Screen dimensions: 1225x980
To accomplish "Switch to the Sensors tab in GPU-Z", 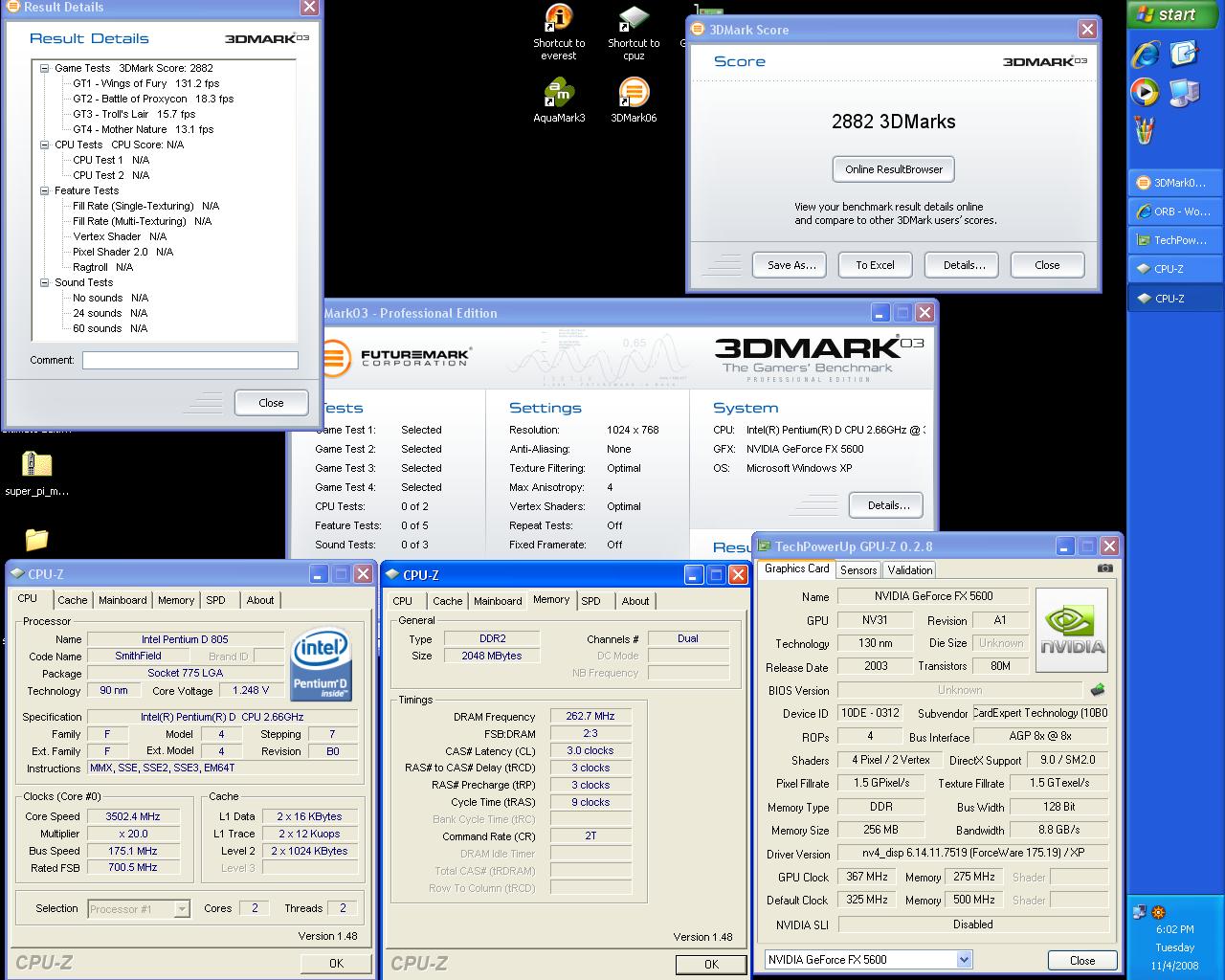I will click(x=858, y=569).
